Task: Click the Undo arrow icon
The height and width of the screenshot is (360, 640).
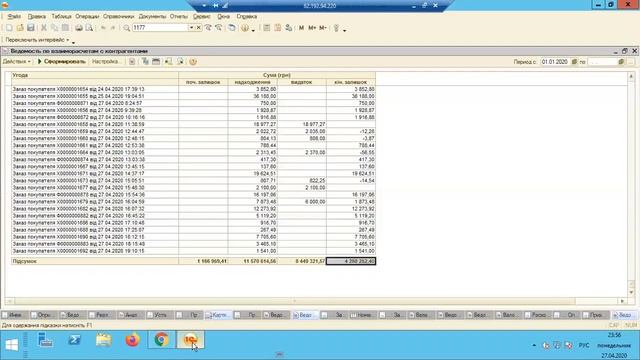Action: coord(103,28)
